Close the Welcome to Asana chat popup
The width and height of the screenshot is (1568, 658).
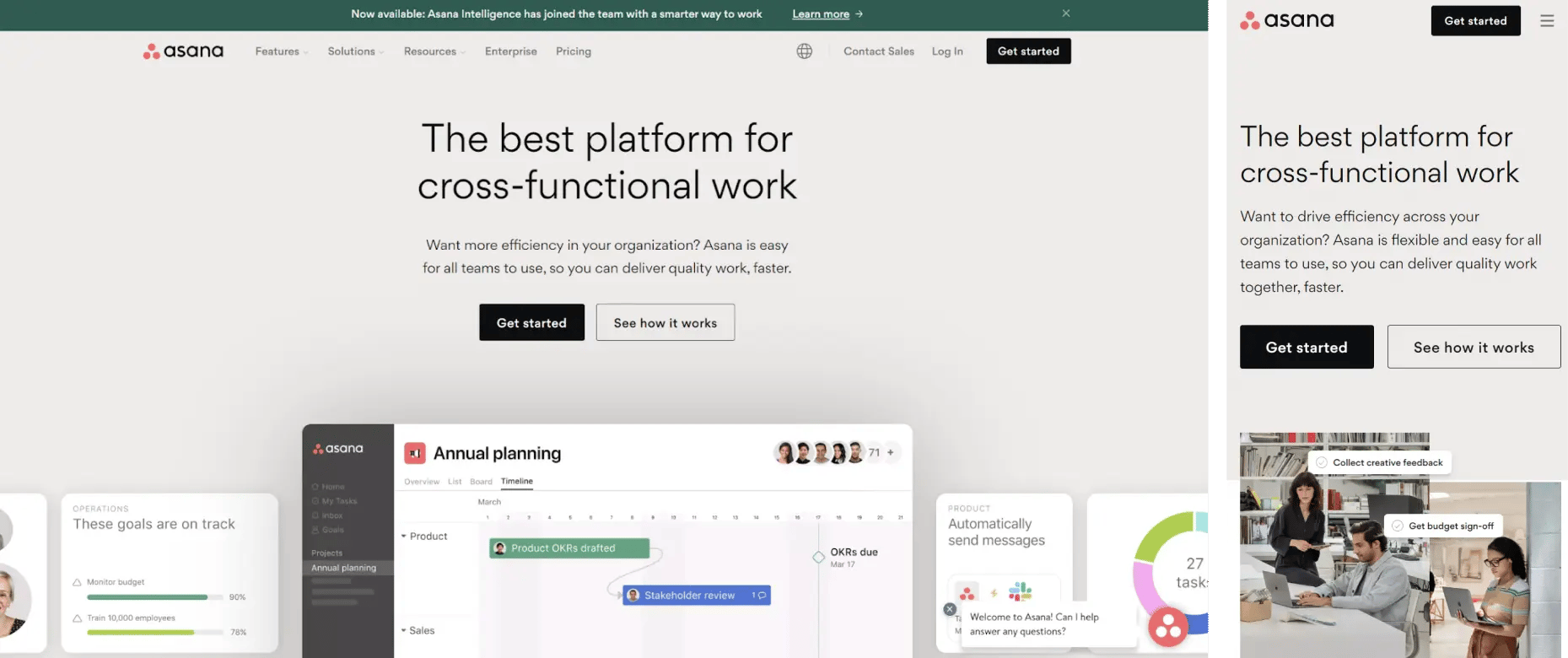click(950, 609)
